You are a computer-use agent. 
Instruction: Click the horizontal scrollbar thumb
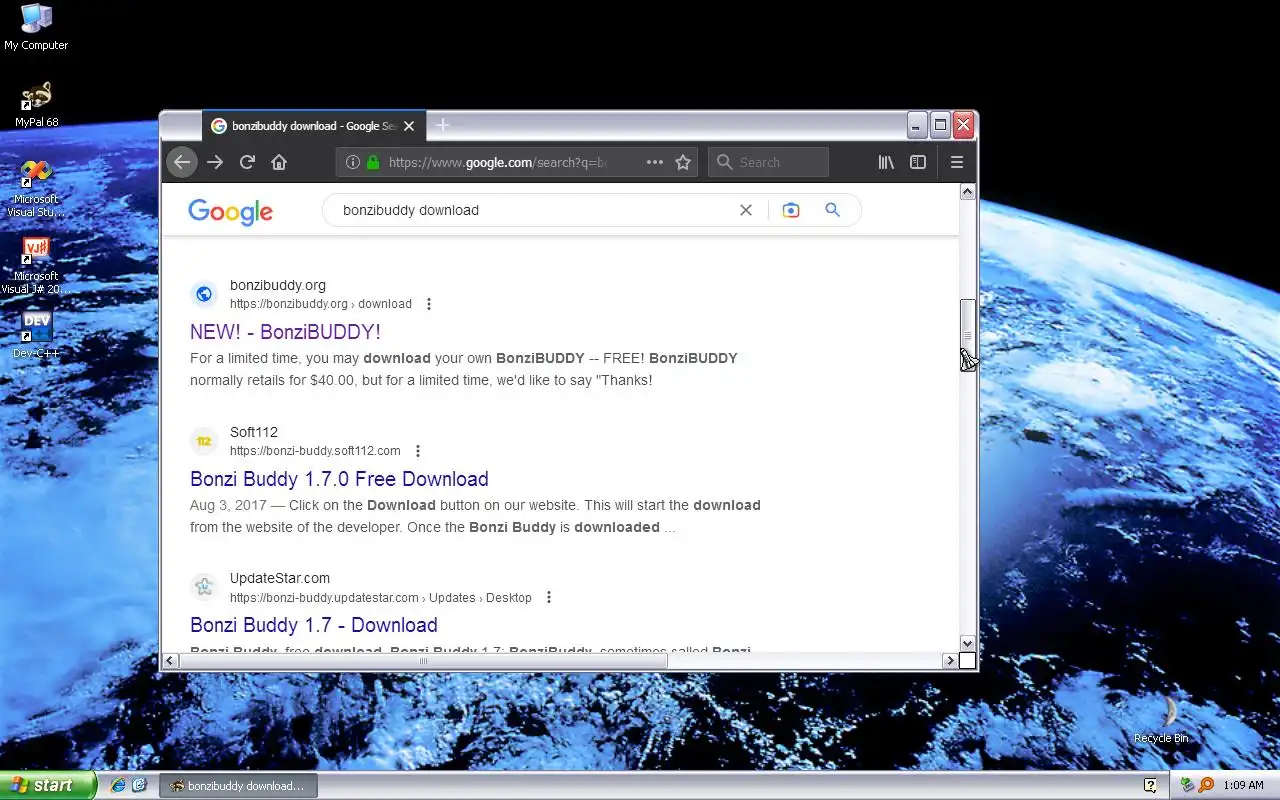point(423,661)
